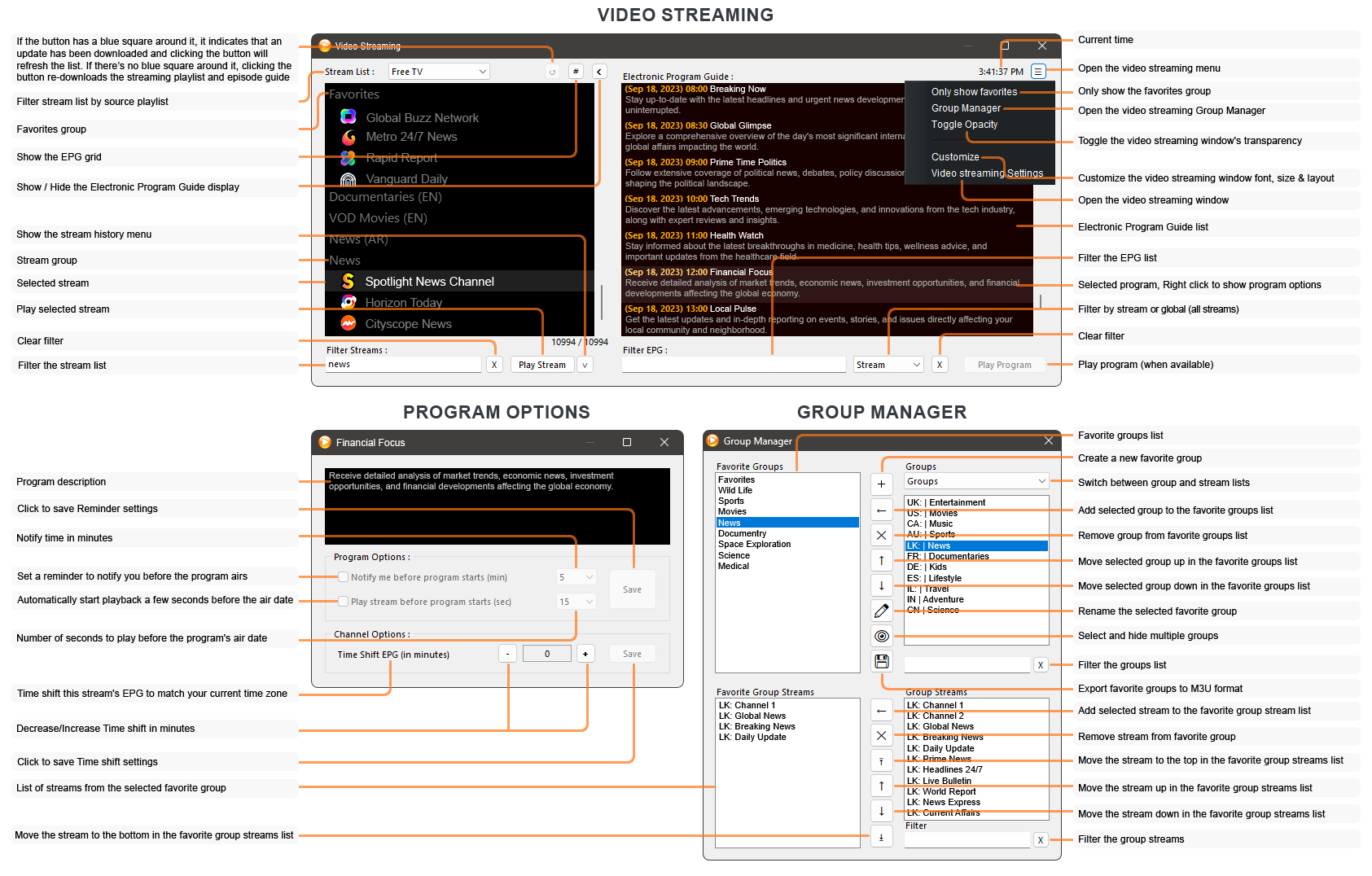This screenshot has height=876, width=1372.
Task: Create a new favorite group with plus icon
Action: [881, 484]
